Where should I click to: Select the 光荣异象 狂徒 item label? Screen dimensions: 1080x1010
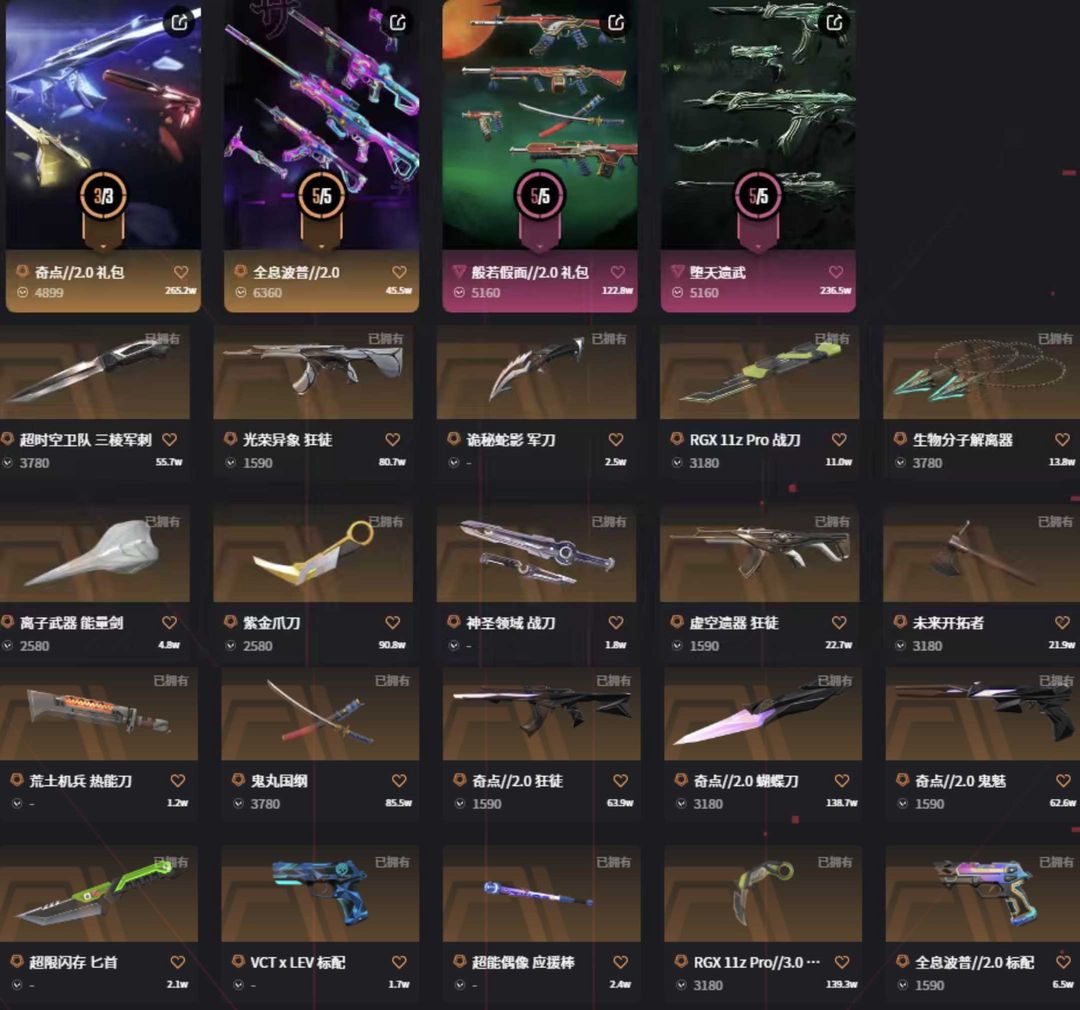click(287, 440)
